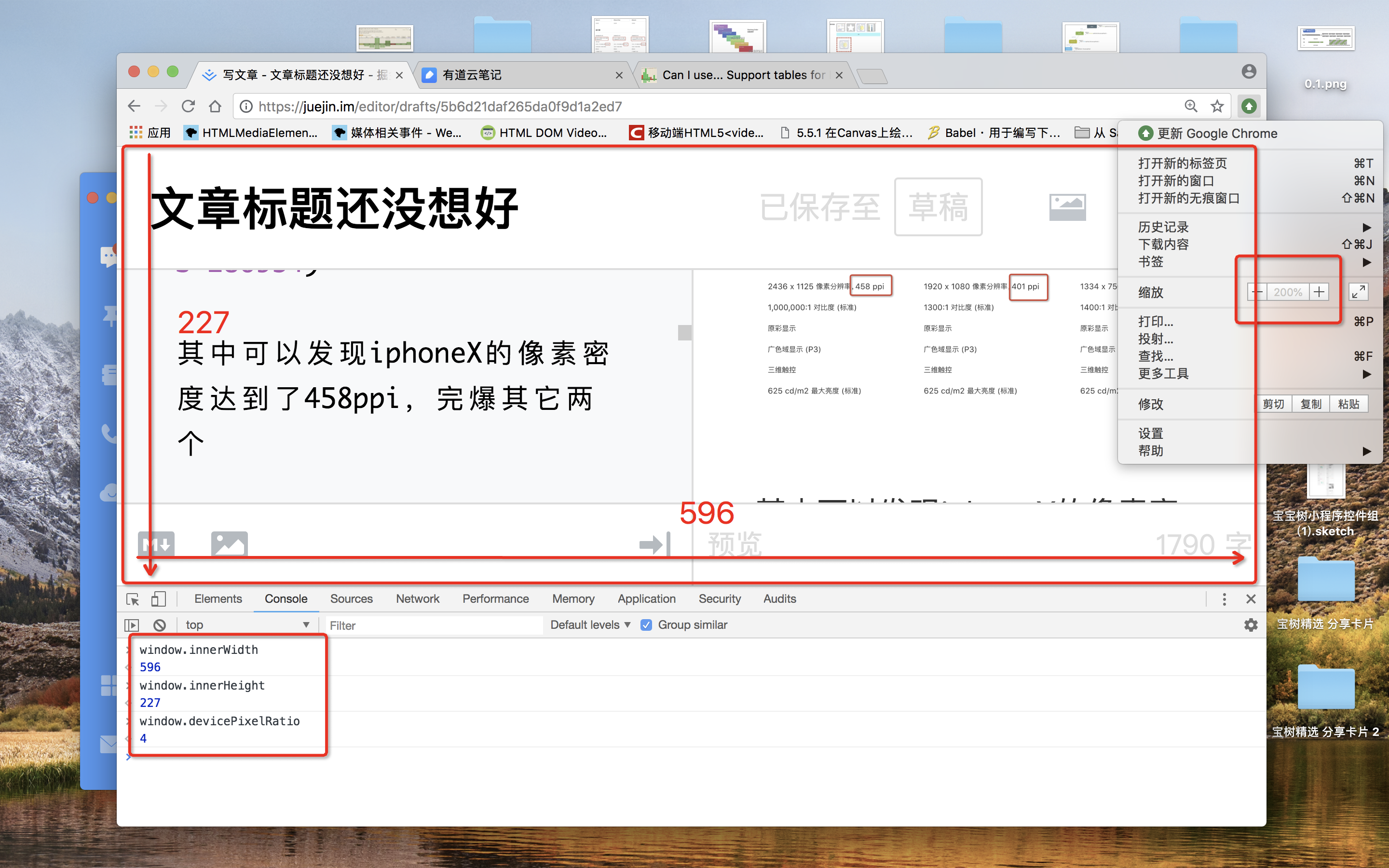
Task: Open the top context dropdown
Action: coord(247,624)
